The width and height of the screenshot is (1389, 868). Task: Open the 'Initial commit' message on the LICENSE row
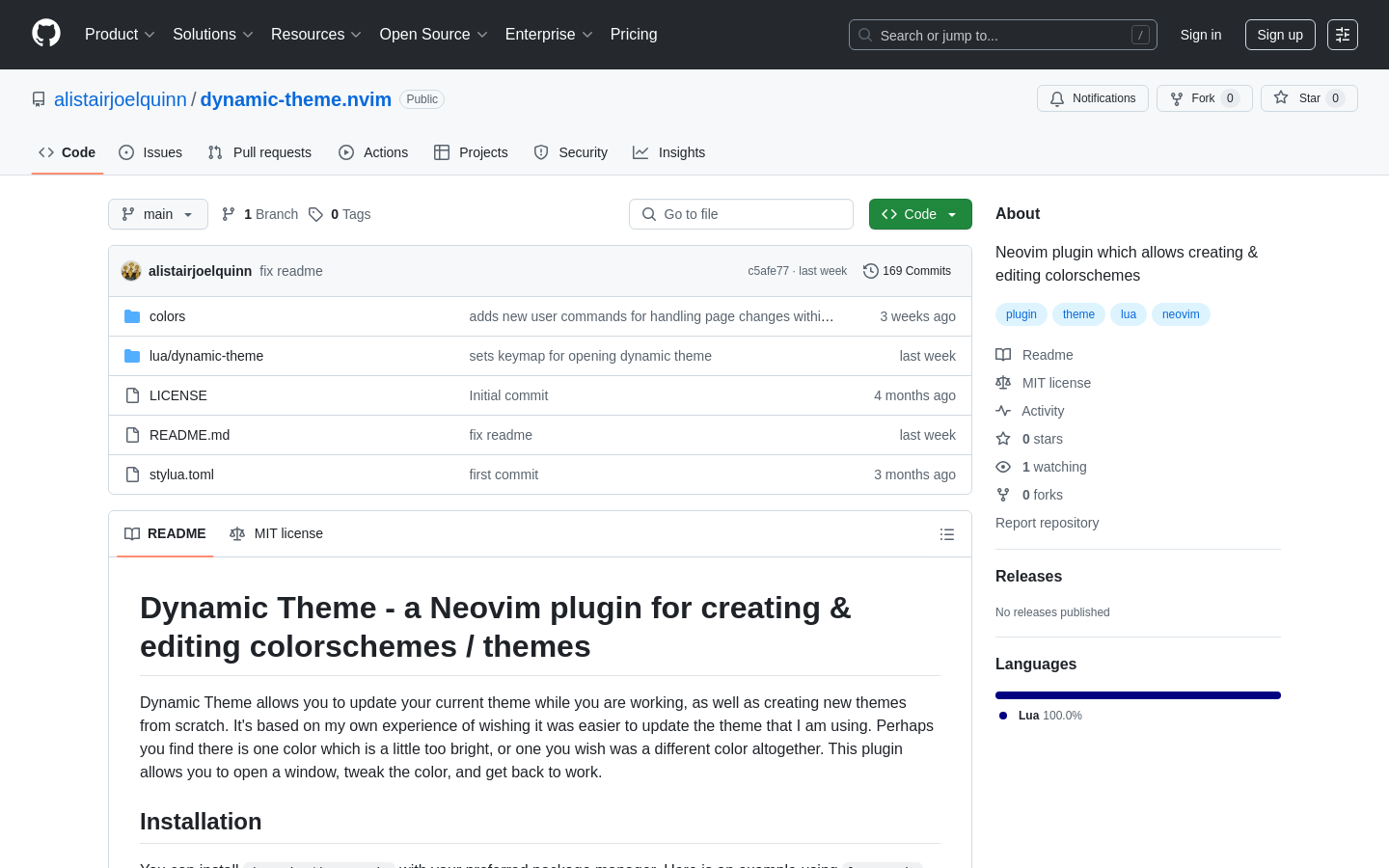click(508, 395)
